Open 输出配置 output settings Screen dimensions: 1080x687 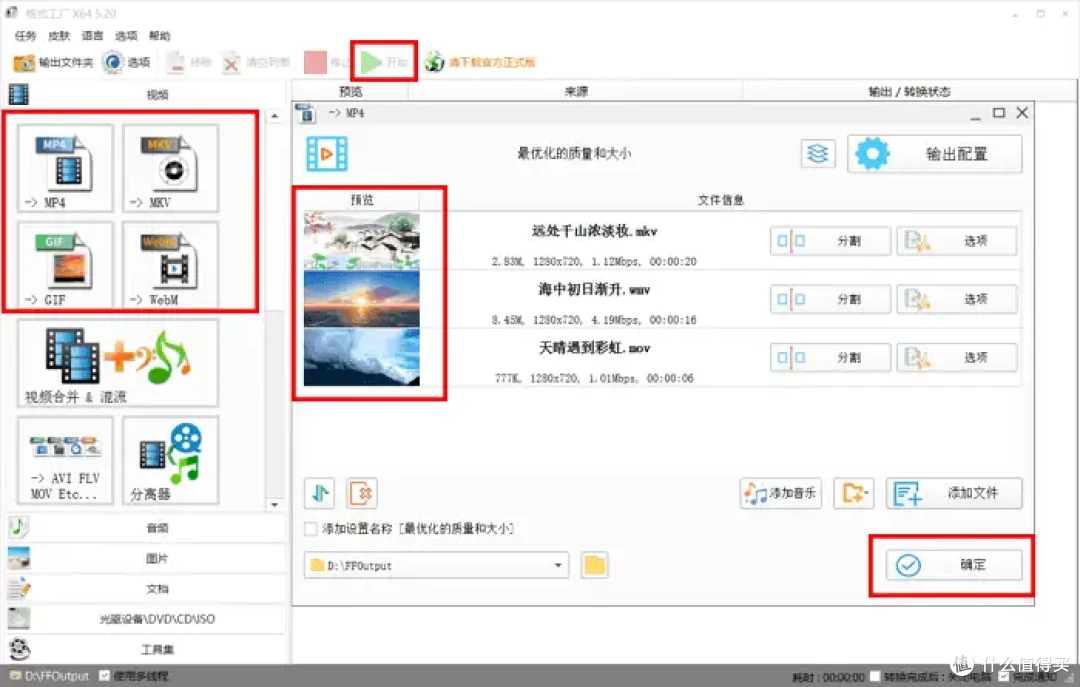point(935,154)
